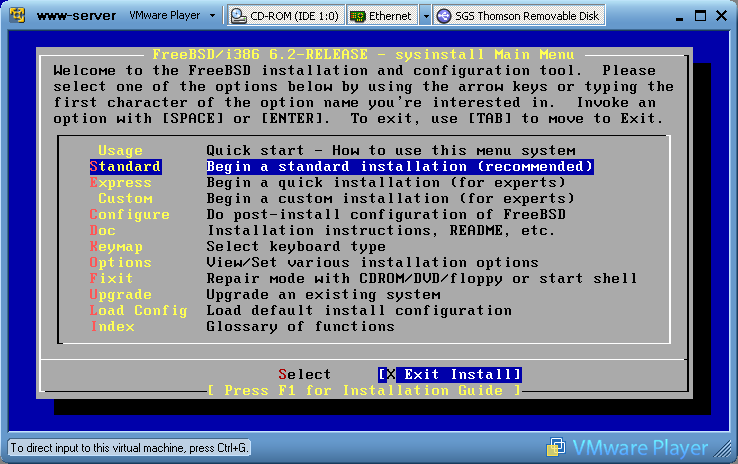
Task: Click the X Exit Install button
Action: point(449,375)
